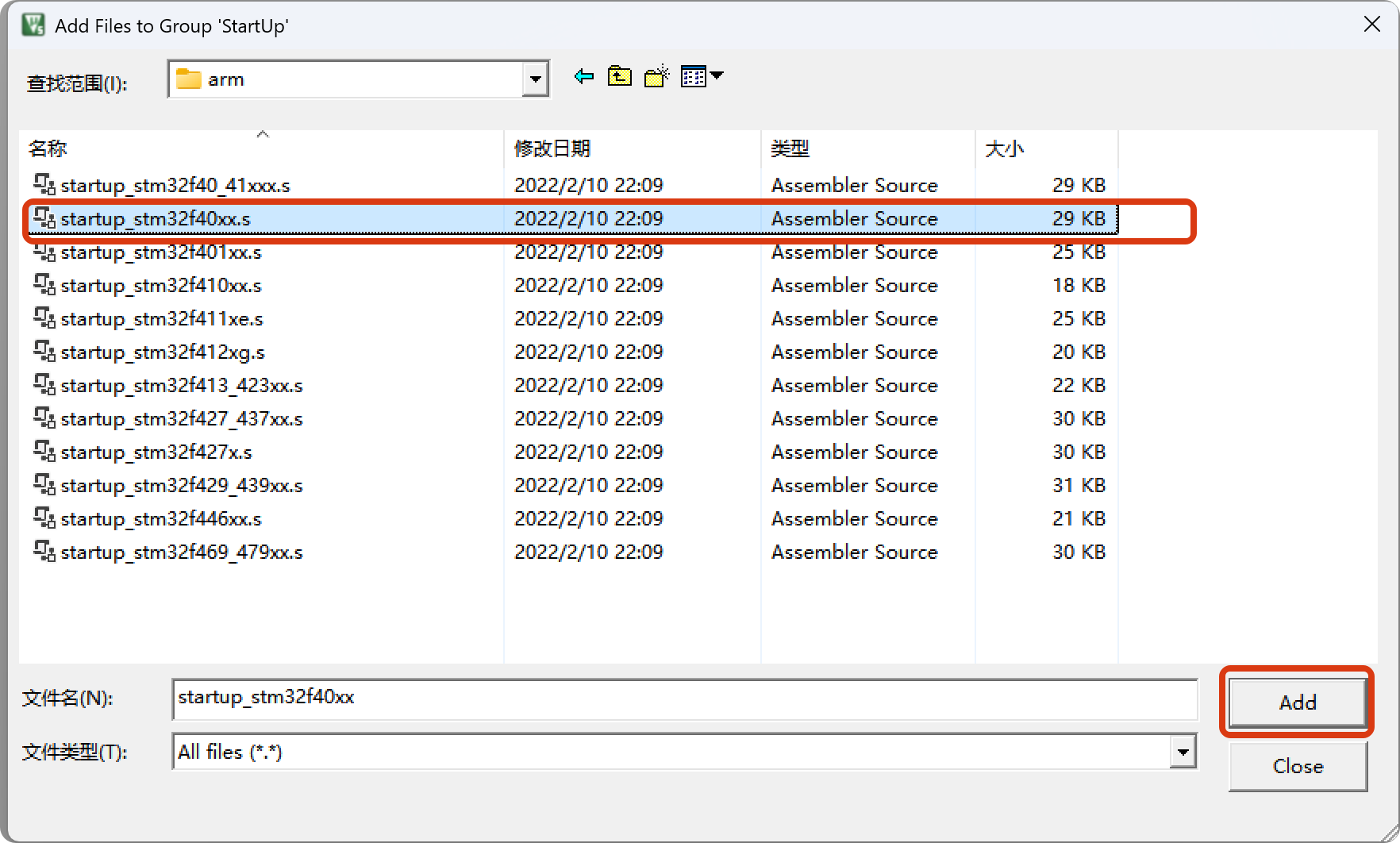
Task: Click the file icon of startup_stm32f469_479xx.s
Action: (44, 552)
